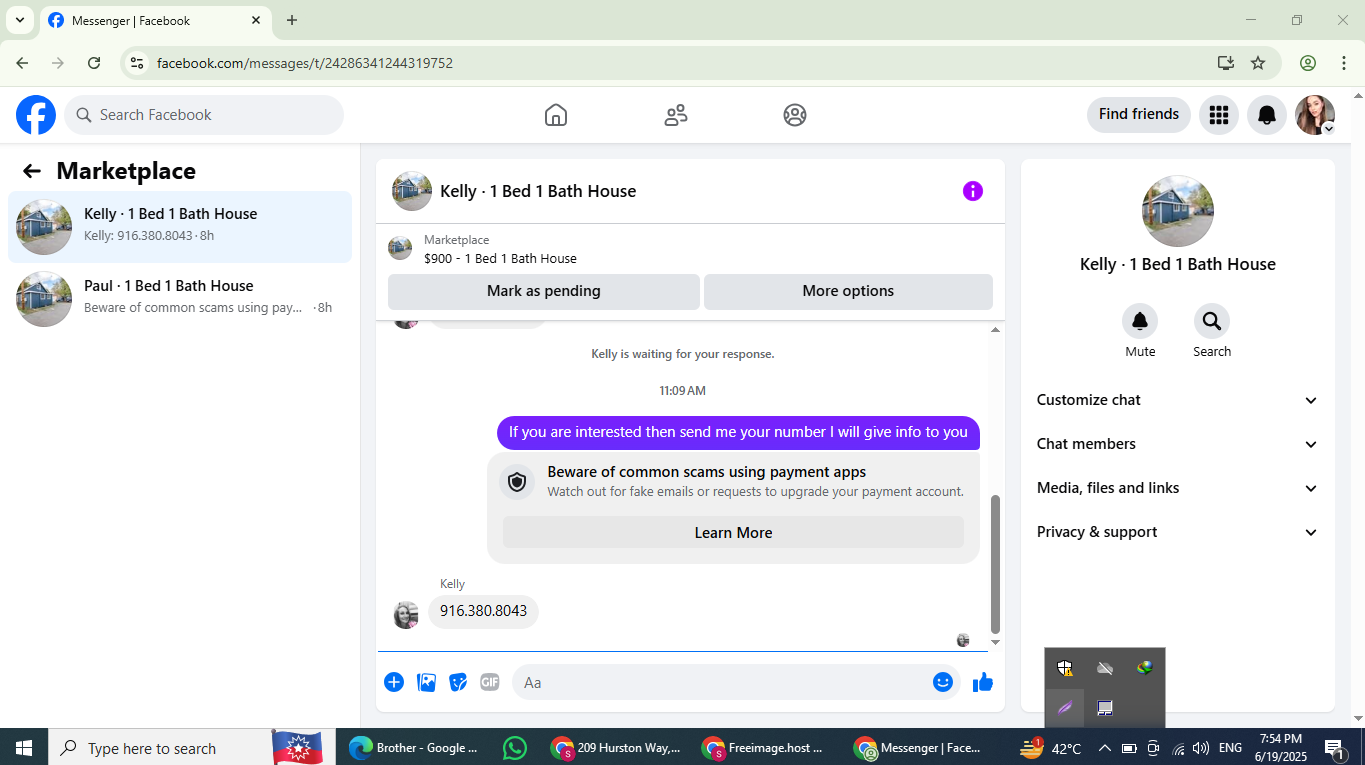Switch to Freeimage.host taskbar item
Viewport: 1365px width, 765px height.
[x=767, y=748]
